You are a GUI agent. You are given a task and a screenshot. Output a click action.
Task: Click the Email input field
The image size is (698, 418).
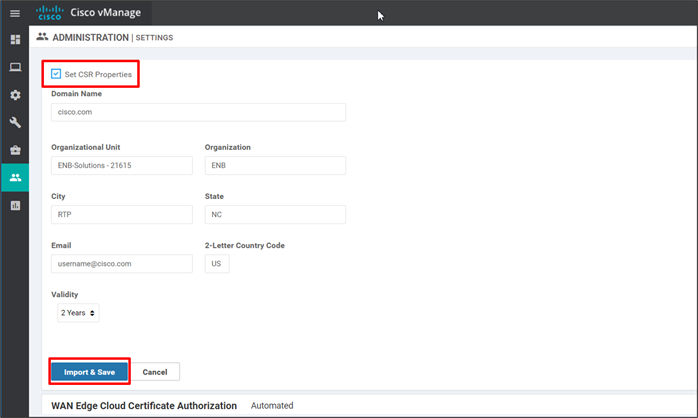pyautogui.click(x=122, y=264)
